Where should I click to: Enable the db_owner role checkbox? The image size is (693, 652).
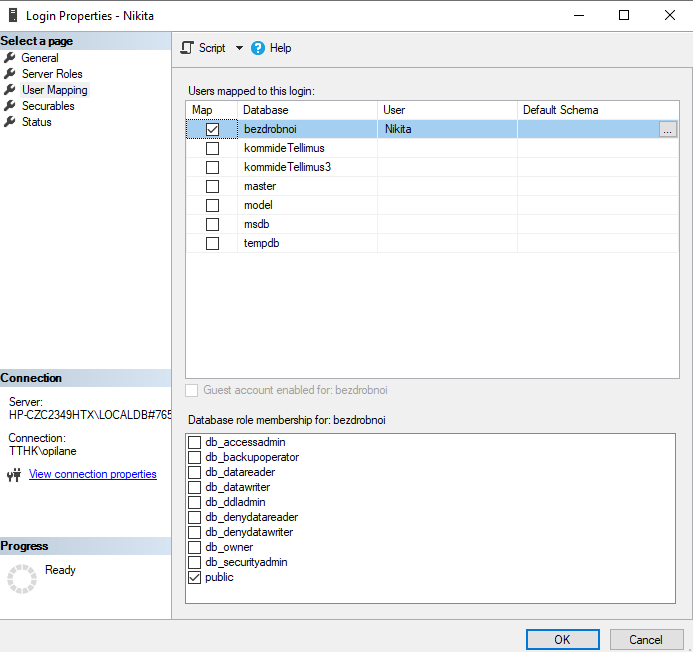[x=195, y=547]
